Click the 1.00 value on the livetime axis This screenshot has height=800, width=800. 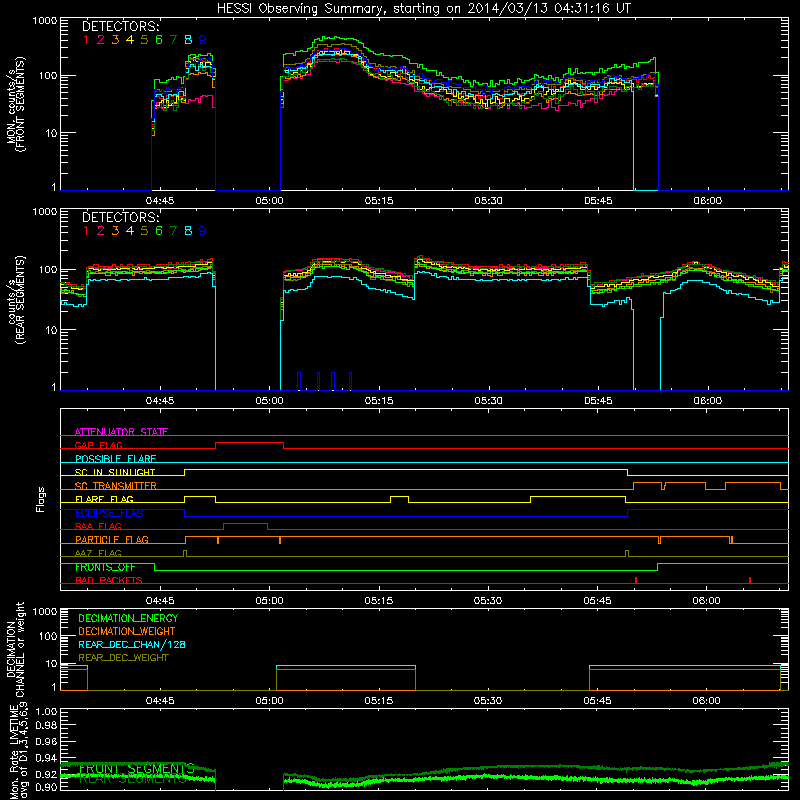[46, 712]
